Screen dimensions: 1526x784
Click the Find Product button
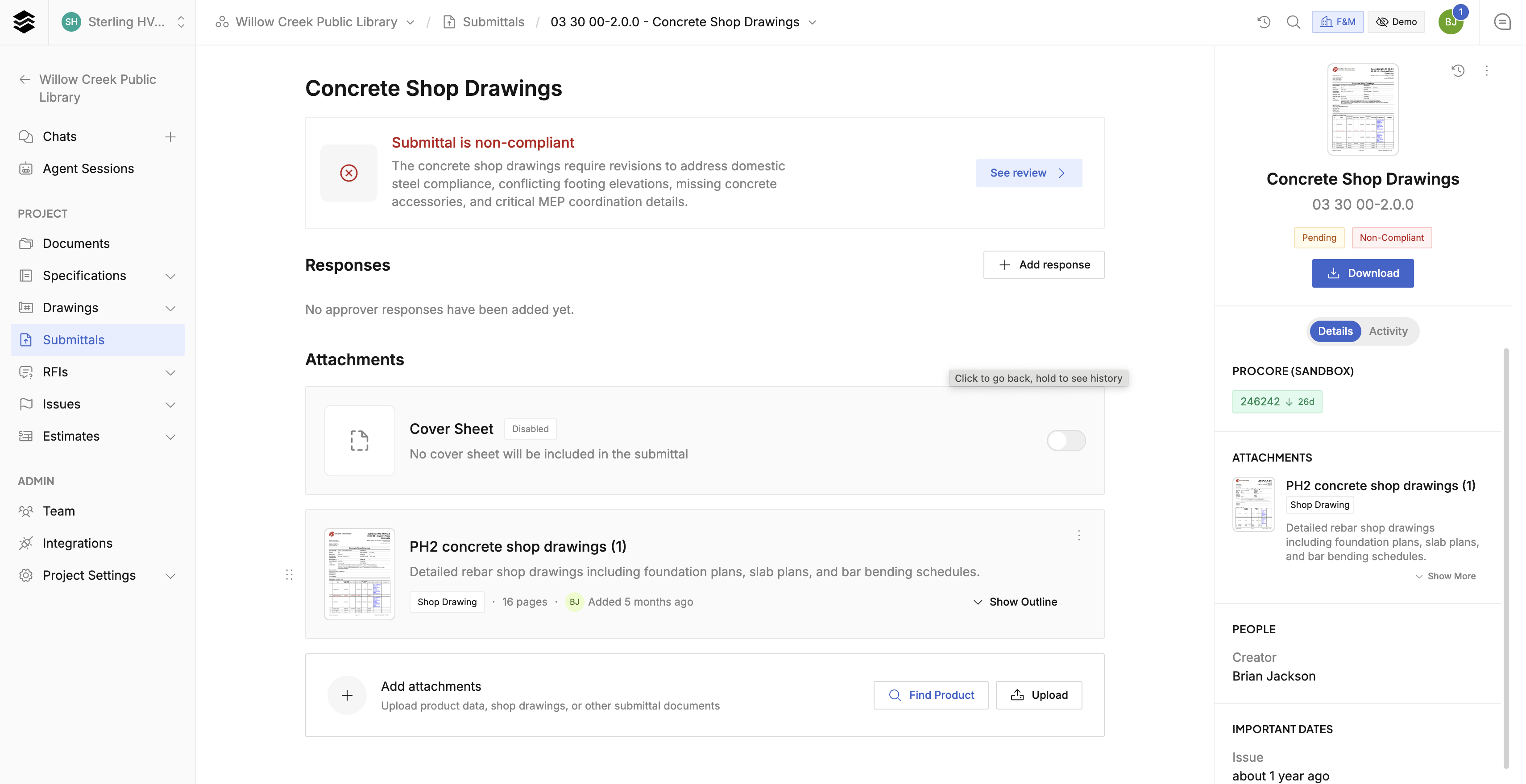931,695
